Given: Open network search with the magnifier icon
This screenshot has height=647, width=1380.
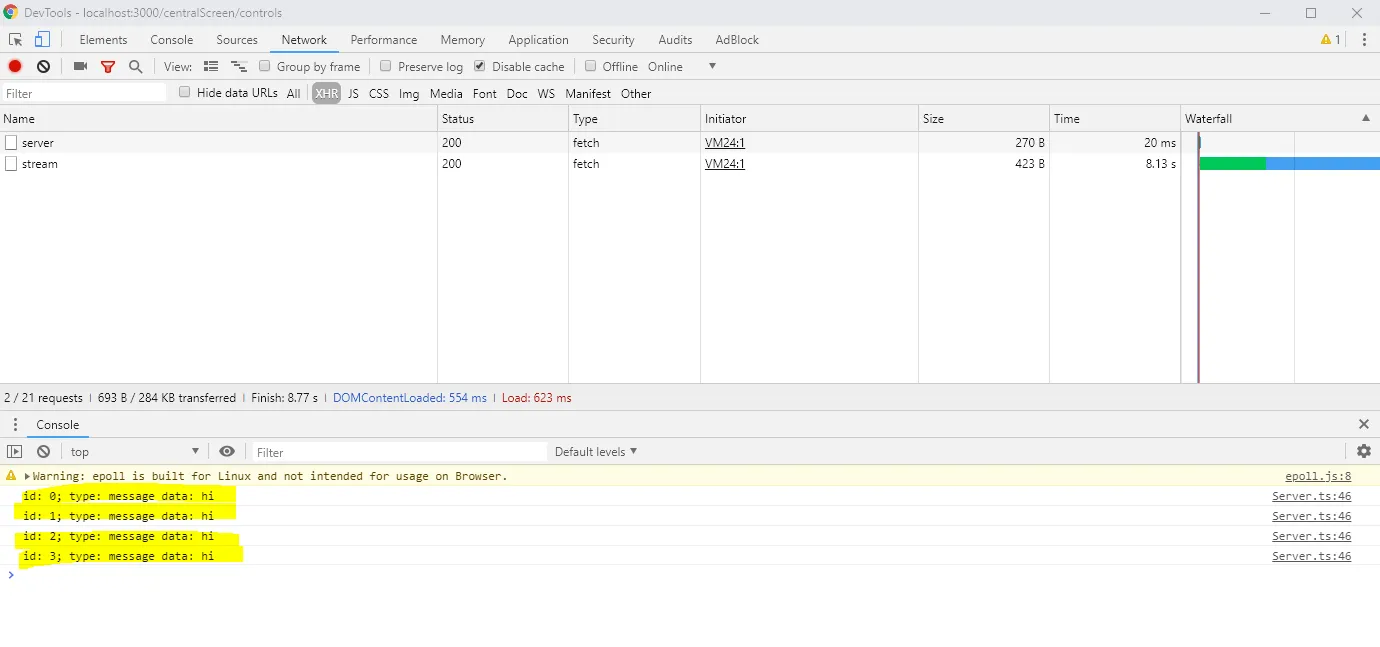Looking at the screenshot, I should pos(135,66).
